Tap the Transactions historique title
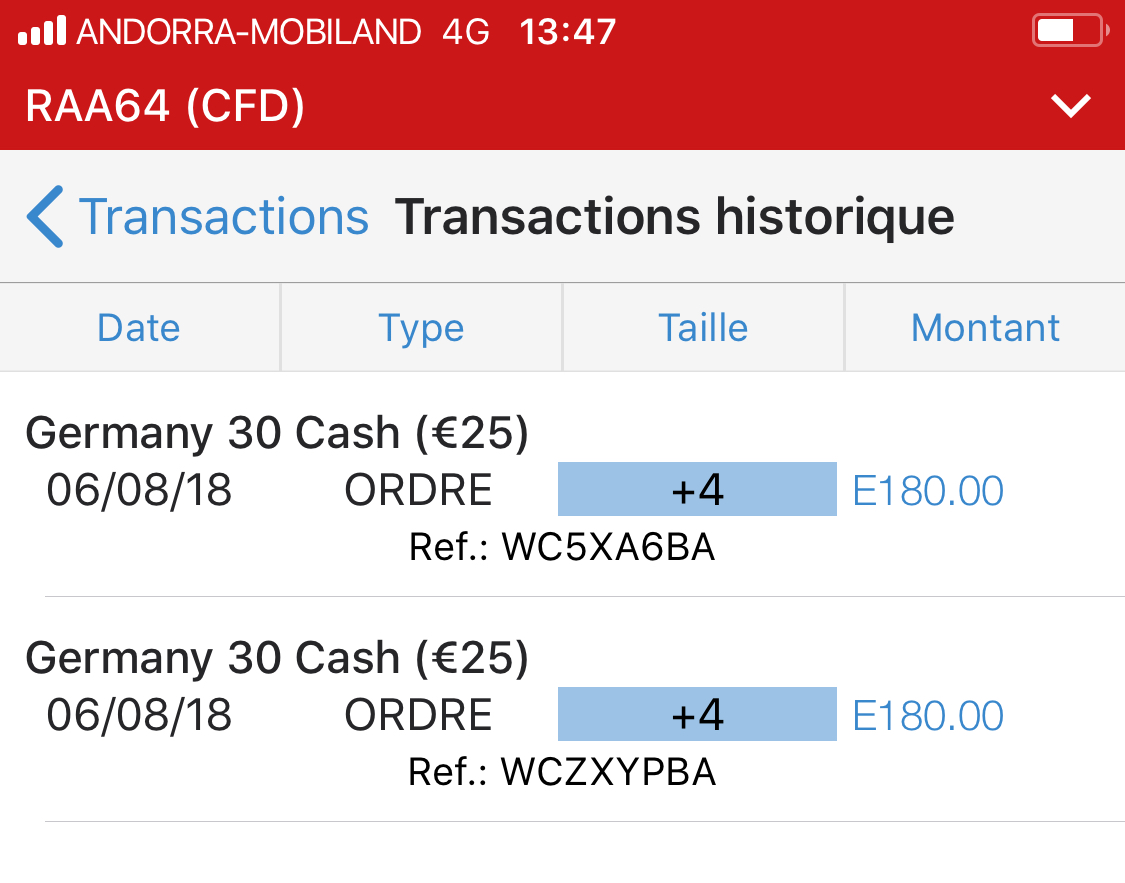1125x883 pixels. coord(674,217)
